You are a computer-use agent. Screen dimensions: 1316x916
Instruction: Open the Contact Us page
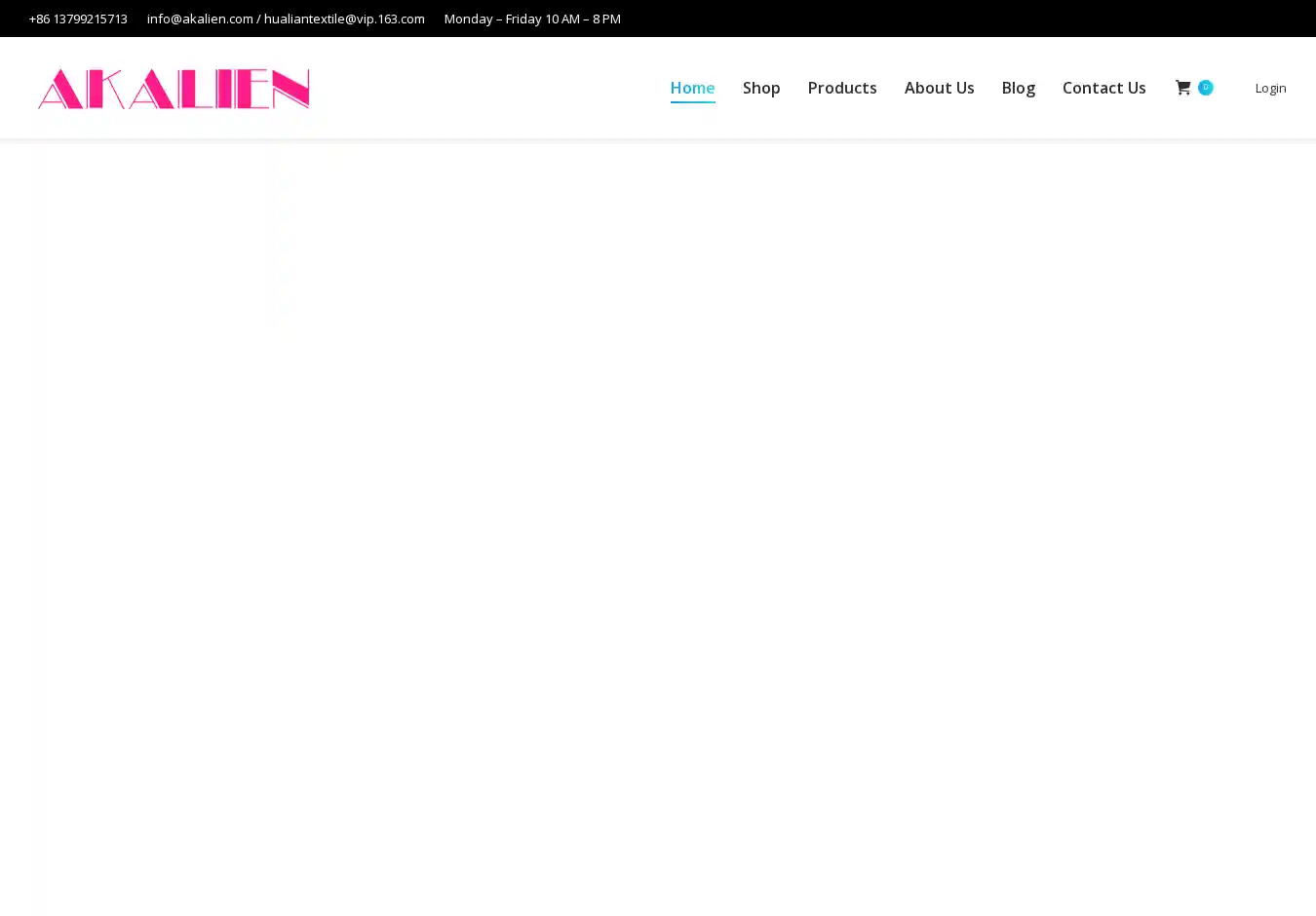click(x=1103, y=88)
